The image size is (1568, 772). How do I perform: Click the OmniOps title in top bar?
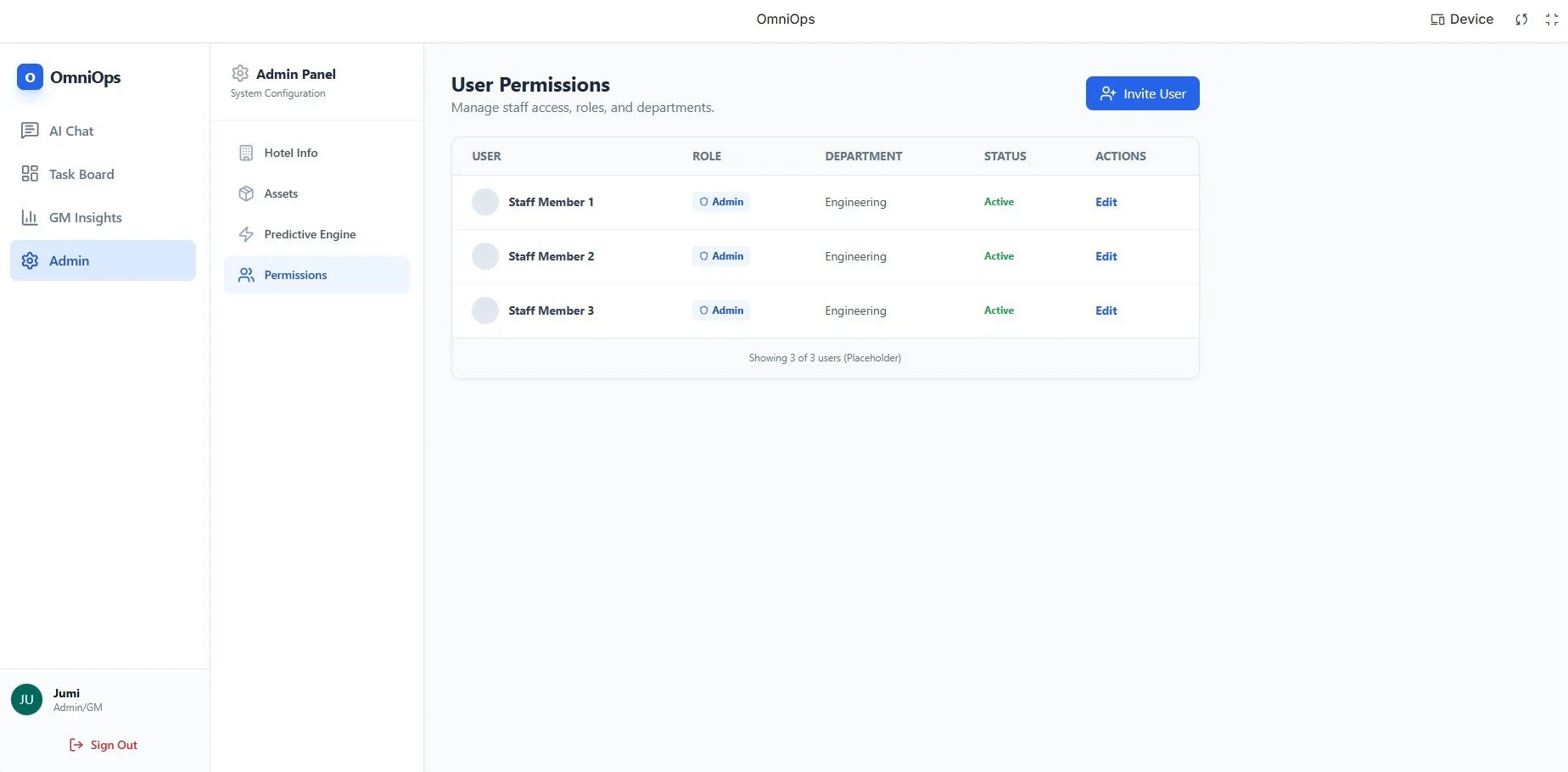click(786, 19)
